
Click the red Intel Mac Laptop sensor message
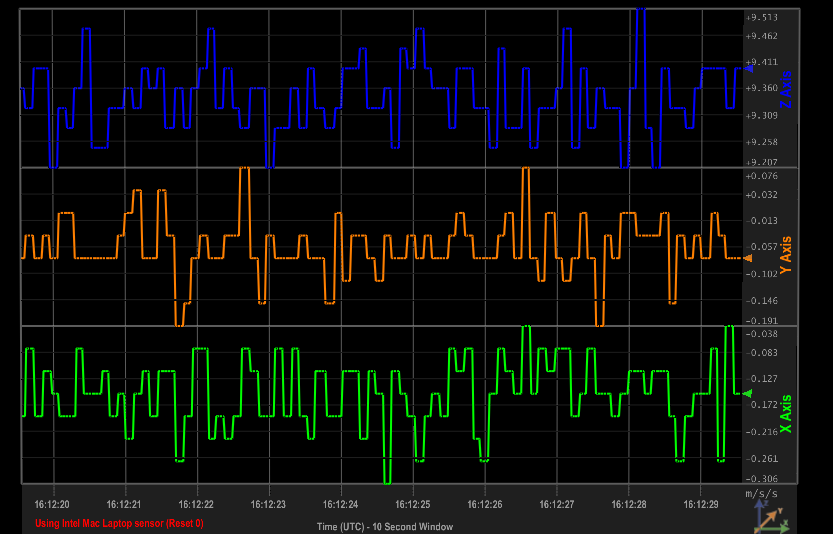(x=119, y=523)
